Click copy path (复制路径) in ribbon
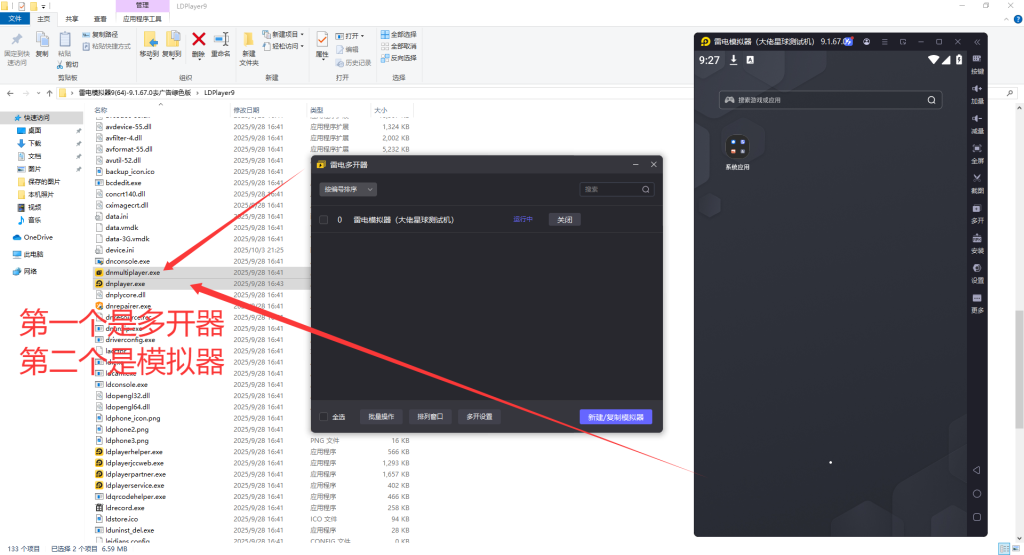The image size is (1024, 555). [x=101, y=35]
